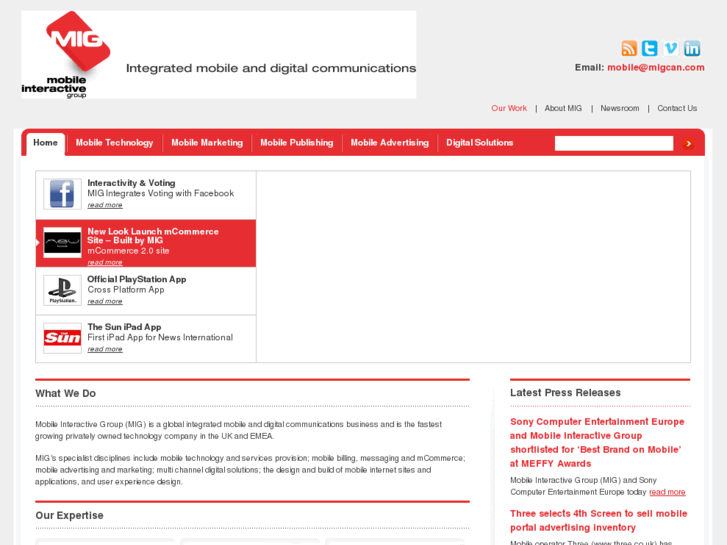Open the Mobile Publishing menu
The height and width of the screenshot is (545, 727).
(x=297, y=143)
